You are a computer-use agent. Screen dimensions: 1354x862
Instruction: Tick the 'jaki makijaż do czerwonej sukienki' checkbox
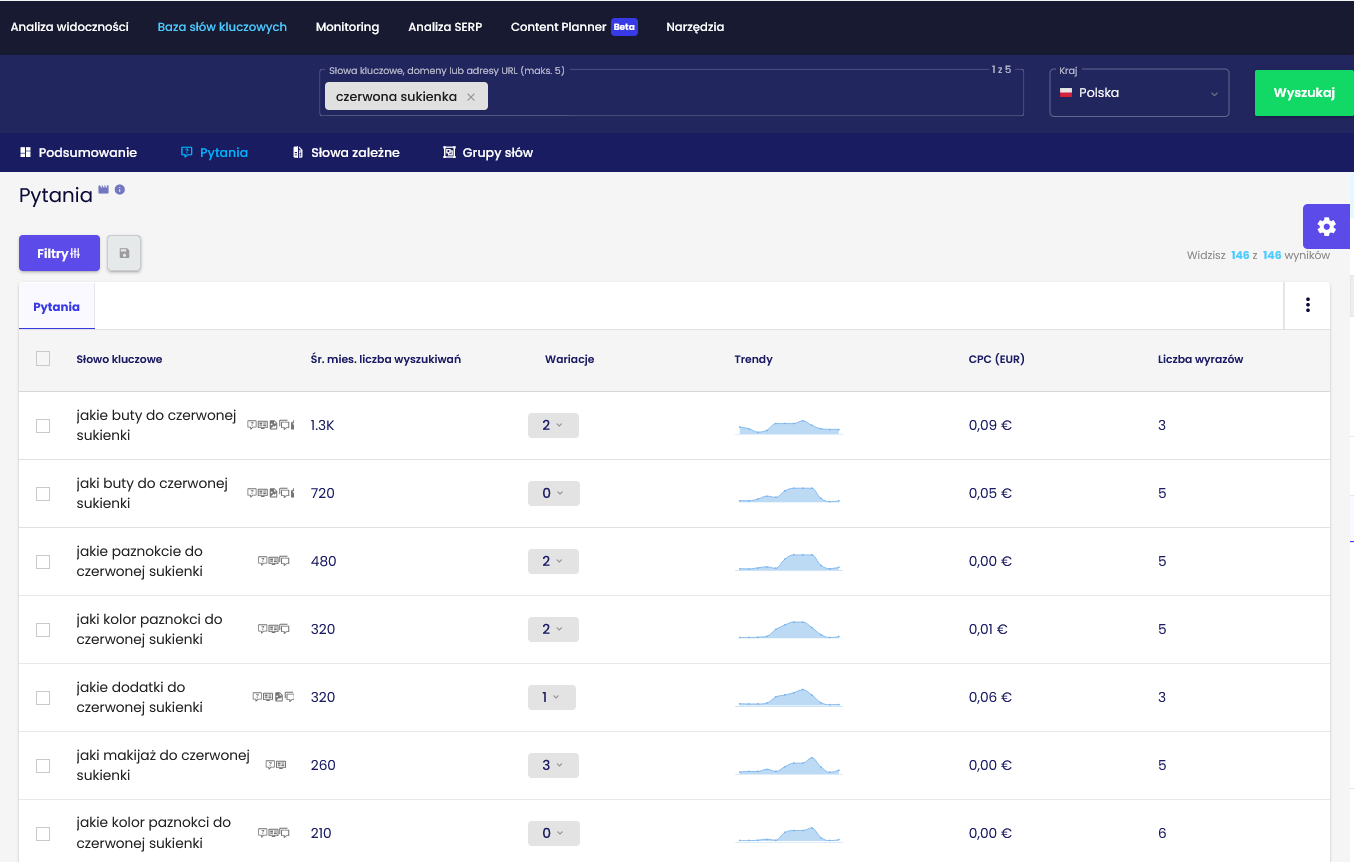click(43, 766)
